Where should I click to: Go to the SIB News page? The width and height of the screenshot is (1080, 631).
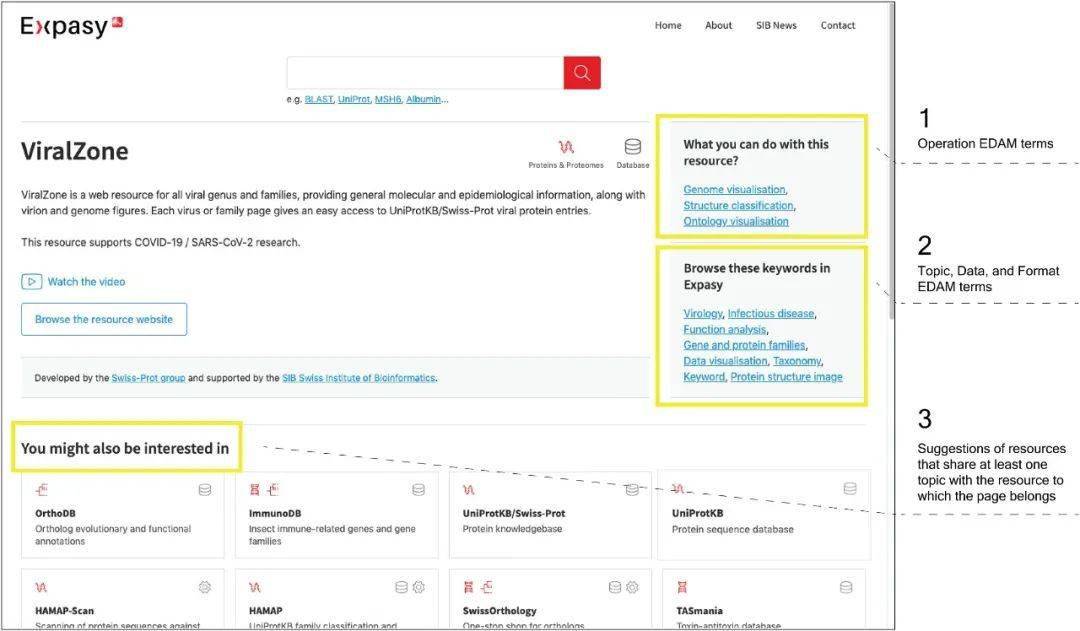(776, 26)
